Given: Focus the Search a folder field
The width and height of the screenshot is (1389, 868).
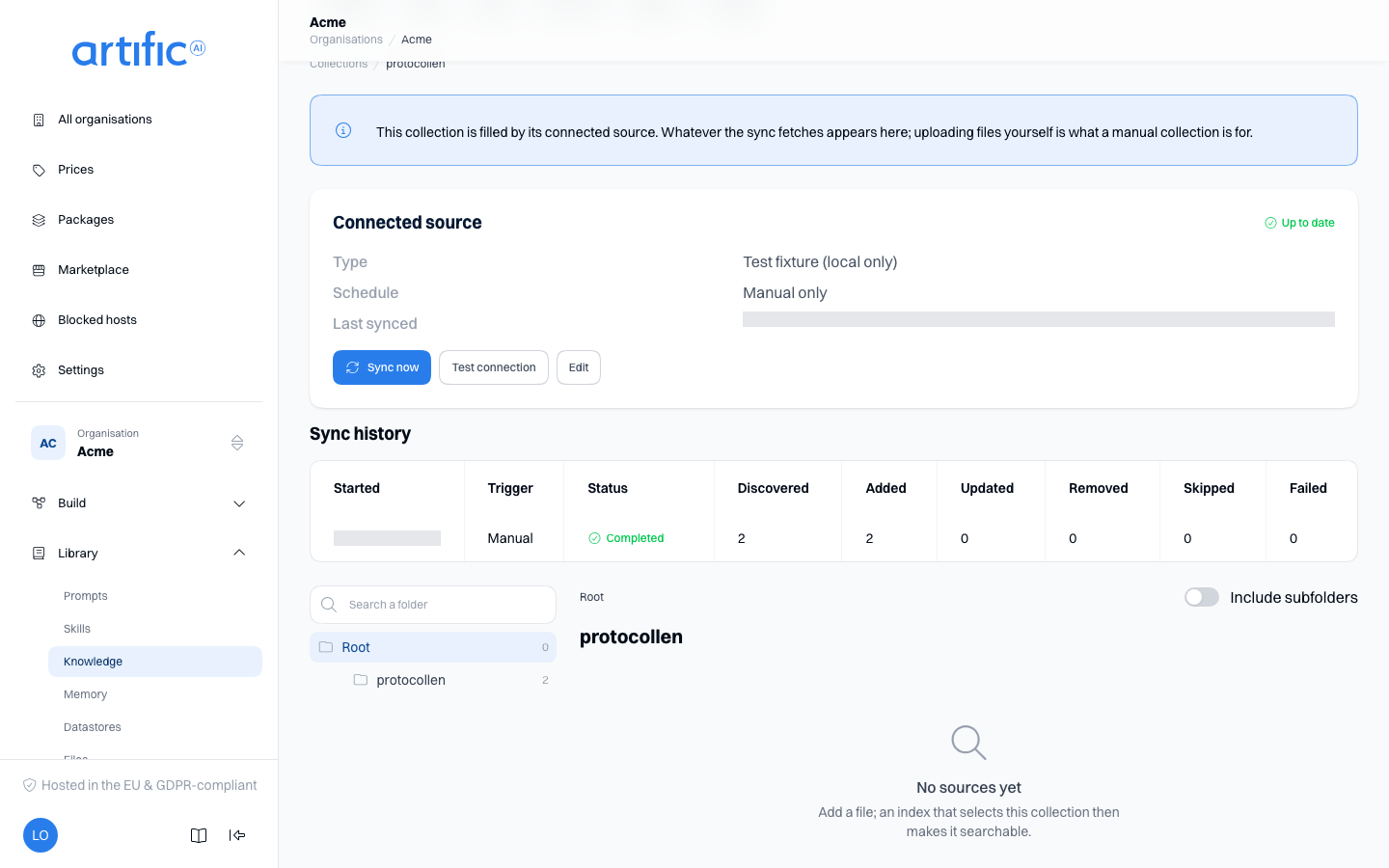Looking at the screenshot, I should [433, 605].
